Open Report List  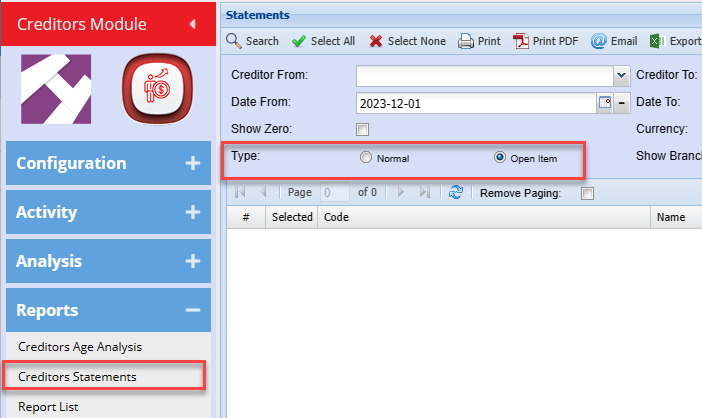click(48, 407)
